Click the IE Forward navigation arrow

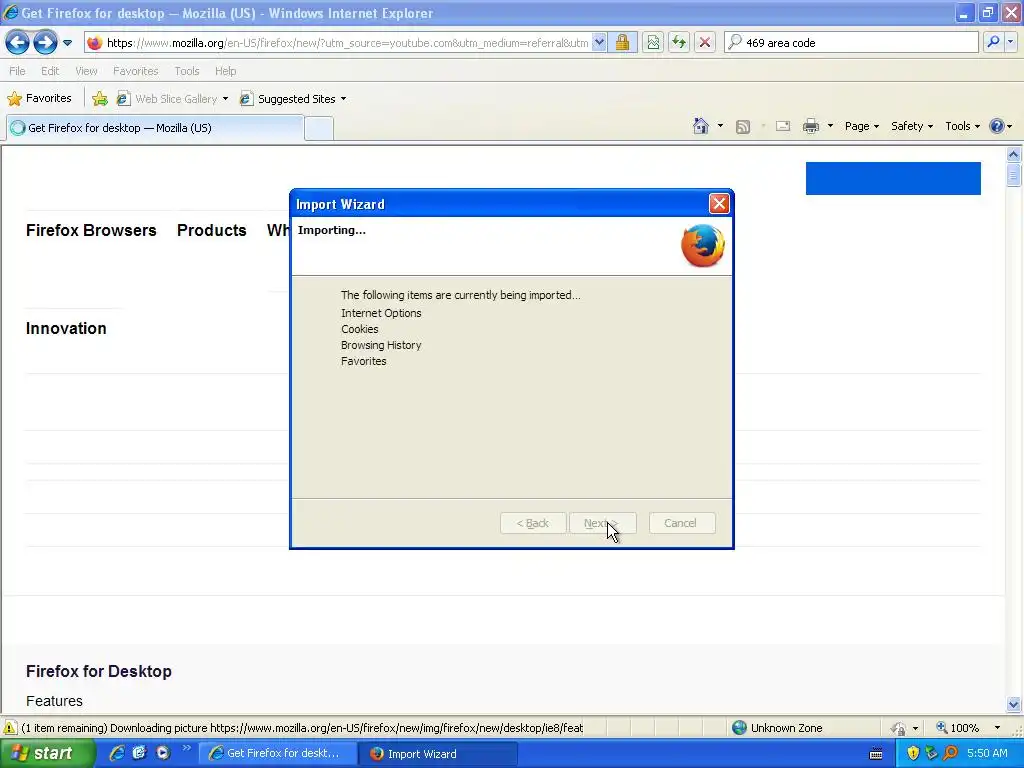(45, 43)
